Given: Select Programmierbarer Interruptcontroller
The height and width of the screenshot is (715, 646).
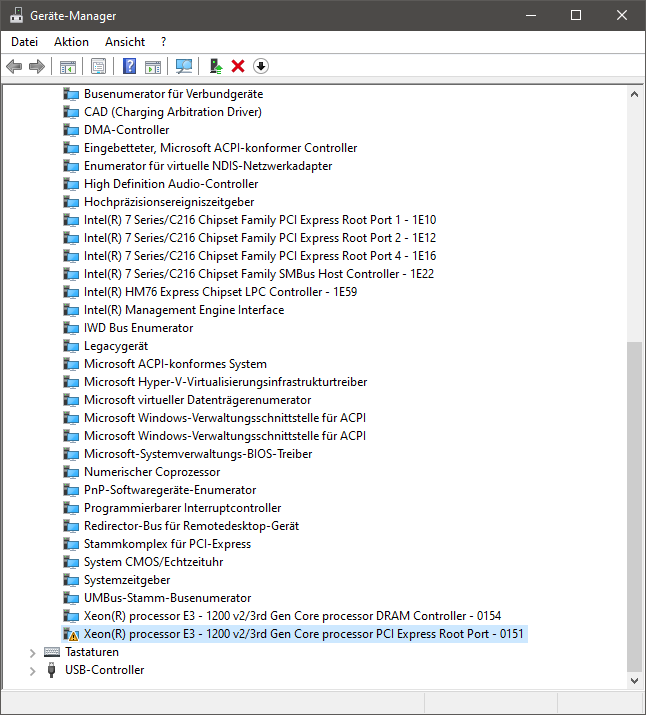Looking at the screenshot, I should click(x=183, y=508).
